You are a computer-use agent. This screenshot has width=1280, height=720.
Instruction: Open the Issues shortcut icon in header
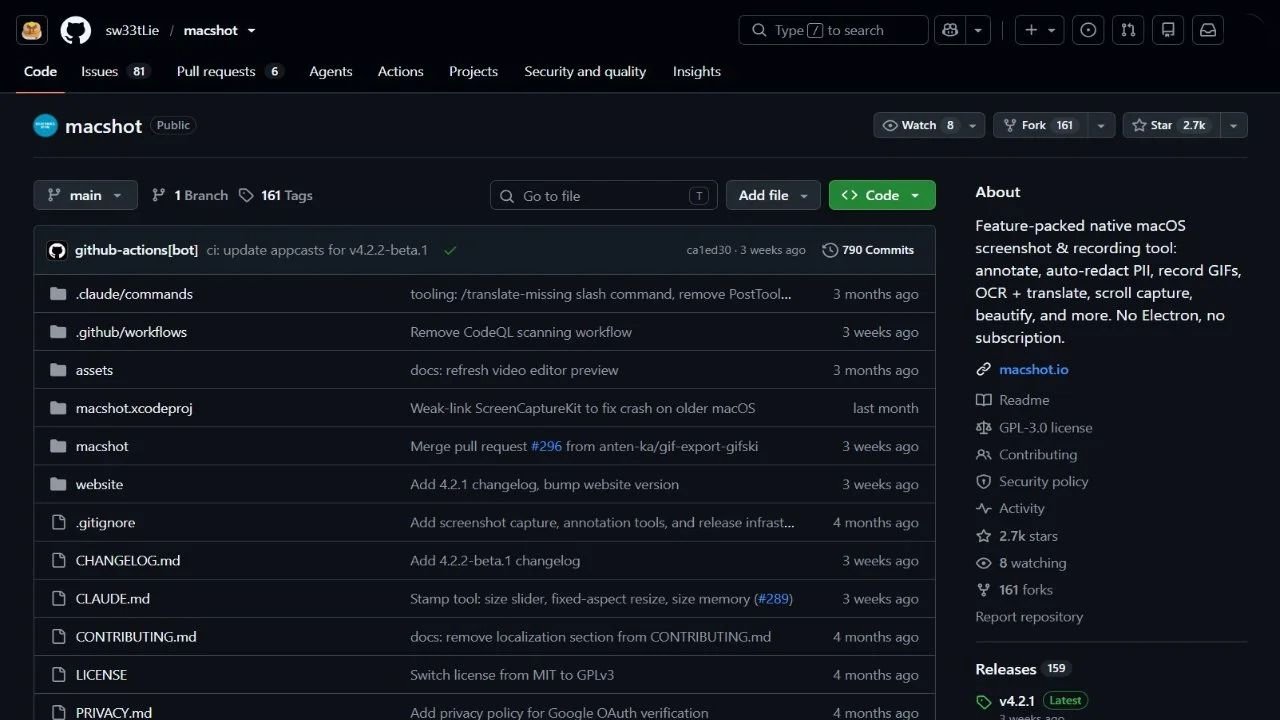1088,30
